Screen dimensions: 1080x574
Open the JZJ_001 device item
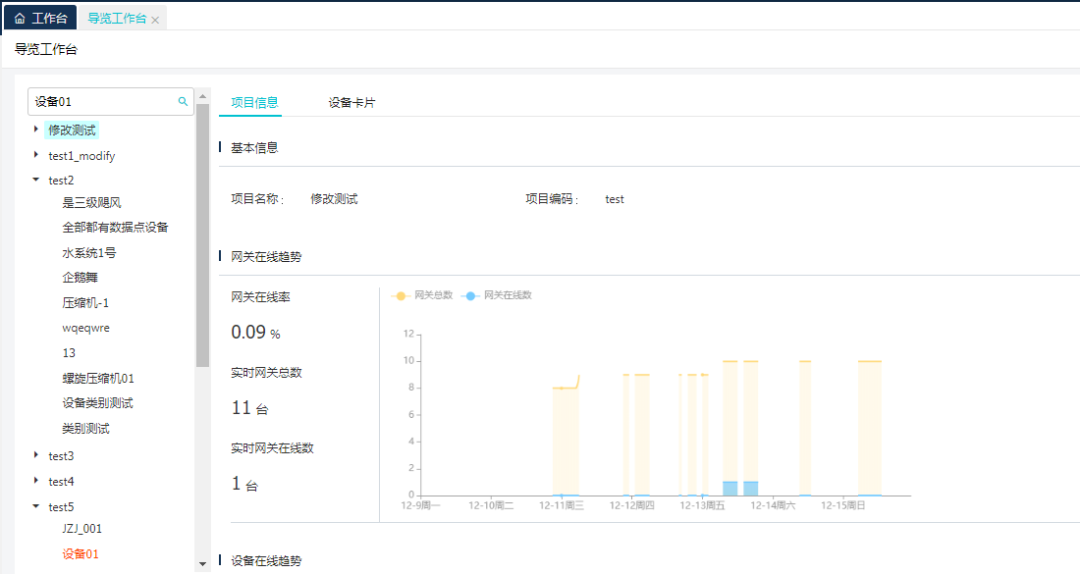coord(82,529)
